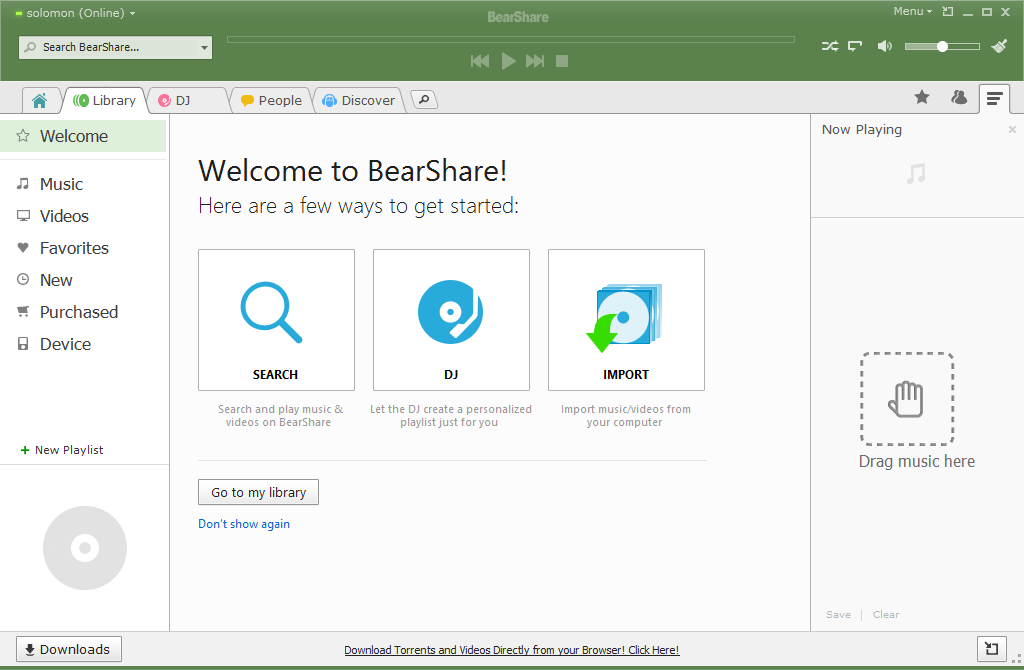Switch to the Library tab
Image resolution: width=1024 pixels, height=670 pixels.
click(x=104, y=101)
